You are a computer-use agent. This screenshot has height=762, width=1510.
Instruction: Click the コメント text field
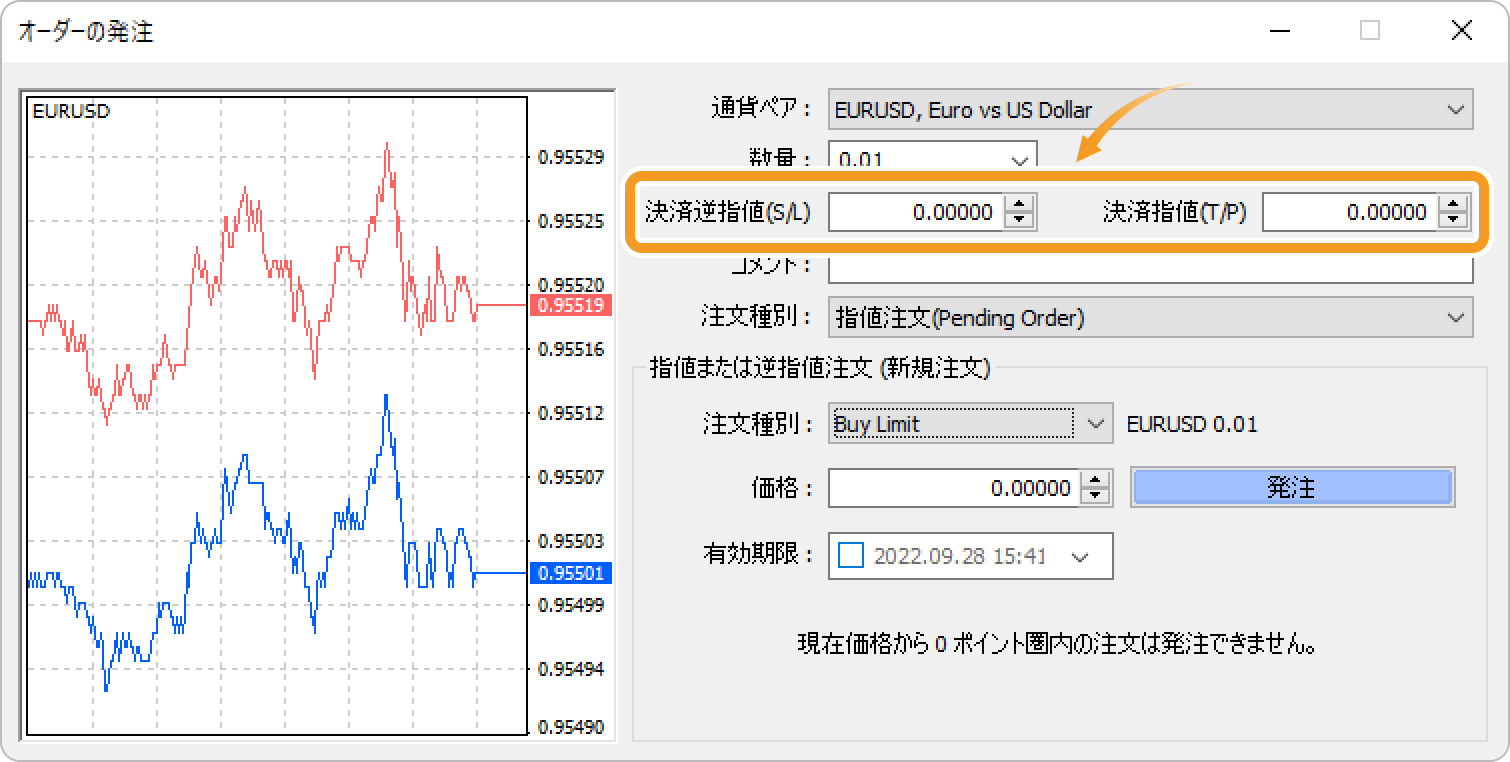point(1150,268)
